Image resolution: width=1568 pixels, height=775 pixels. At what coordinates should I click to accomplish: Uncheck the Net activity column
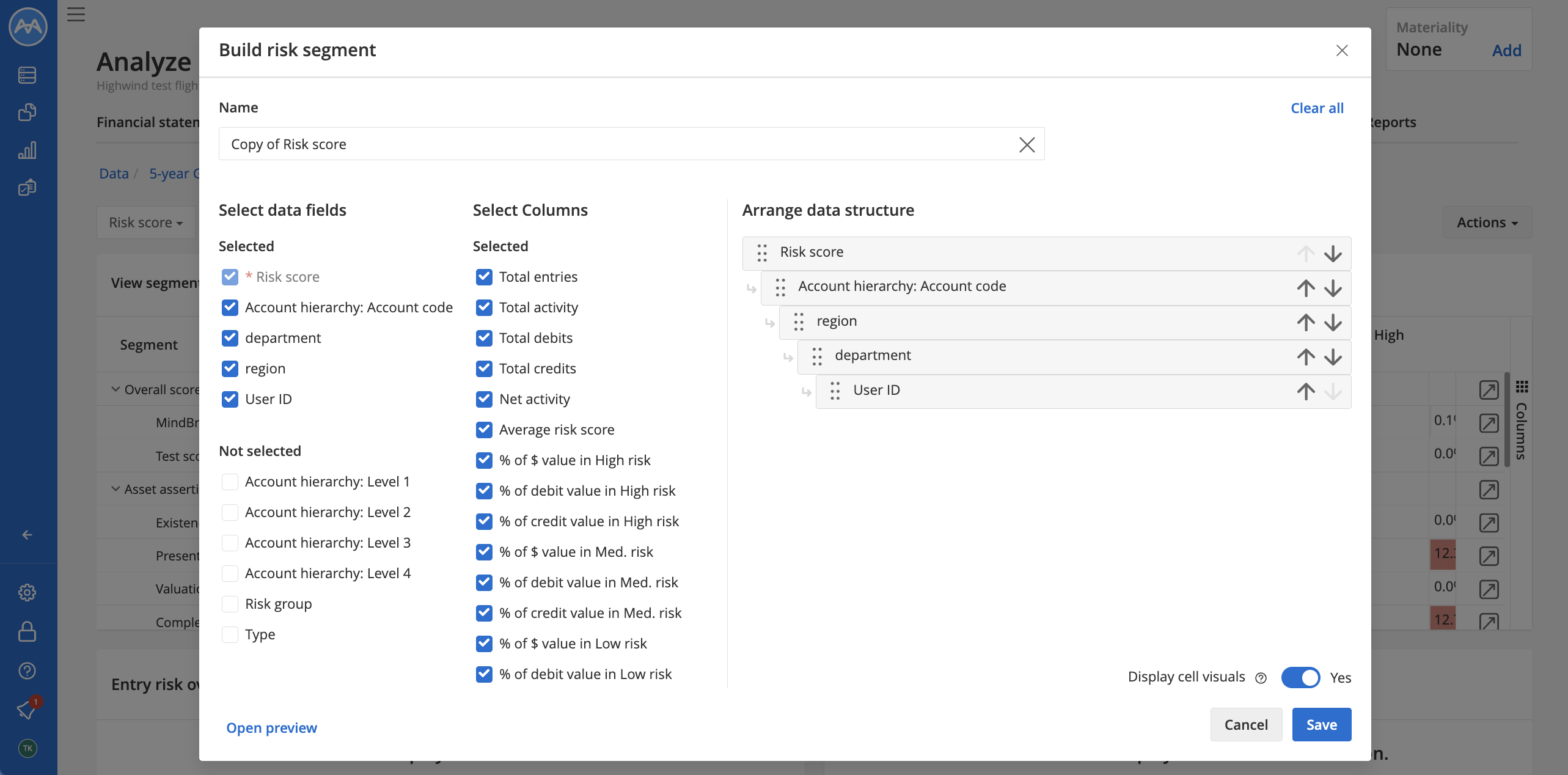pyautogui.click(x=484, y=399)
